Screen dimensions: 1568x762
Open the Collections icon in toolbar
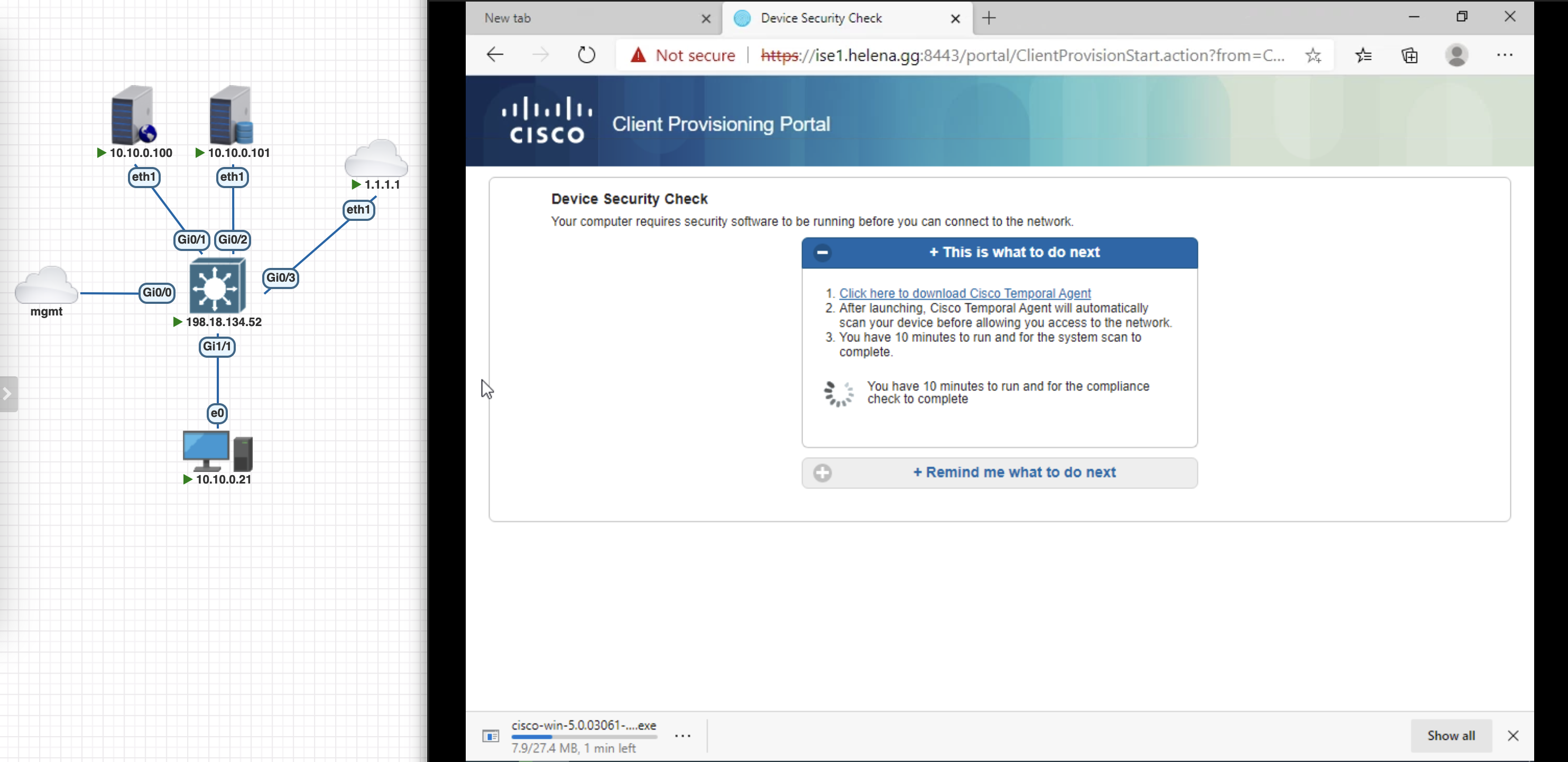(x=1410, y=55)
